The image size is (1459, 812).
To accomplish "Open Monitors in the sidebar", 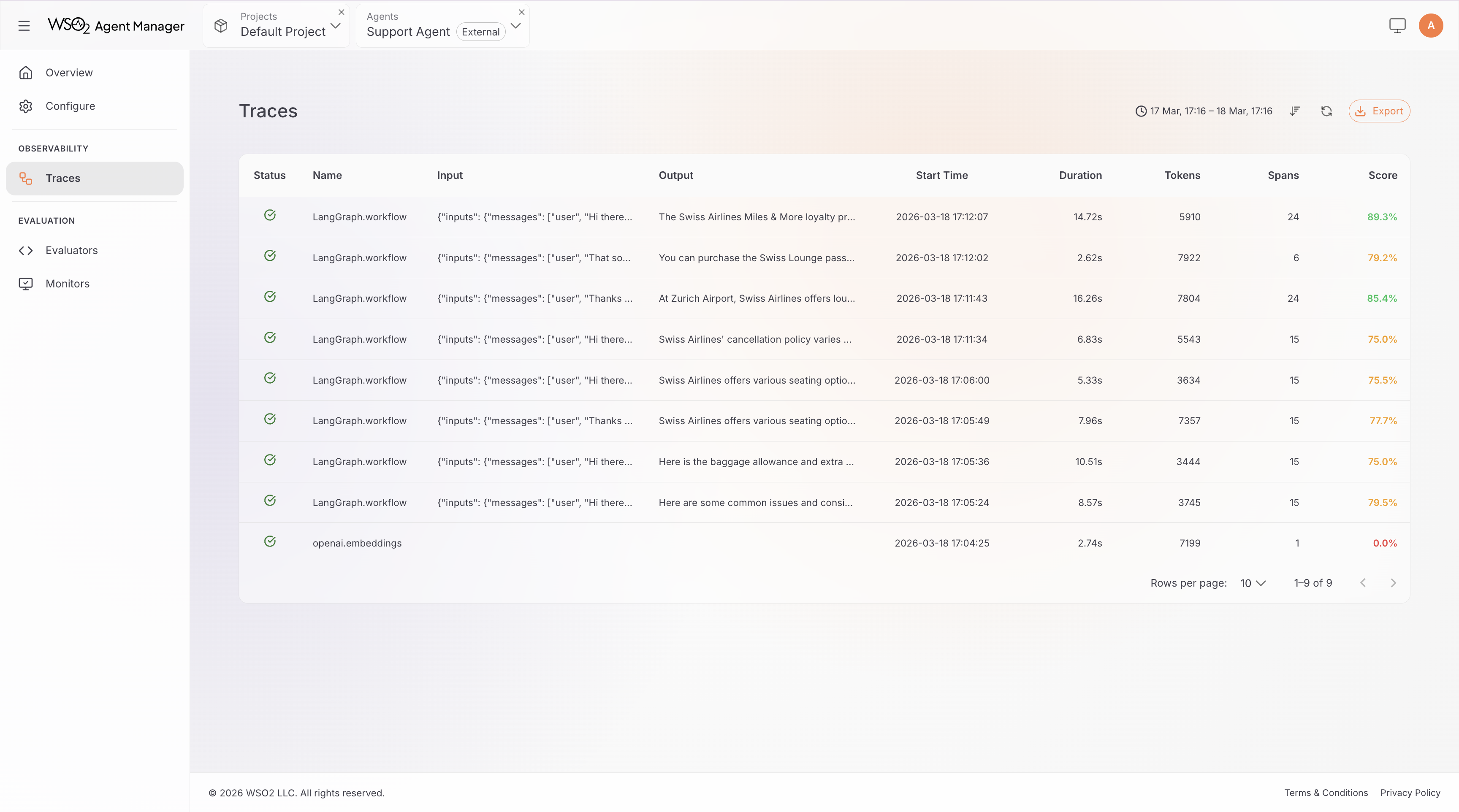I will click(x=68, y=284).
